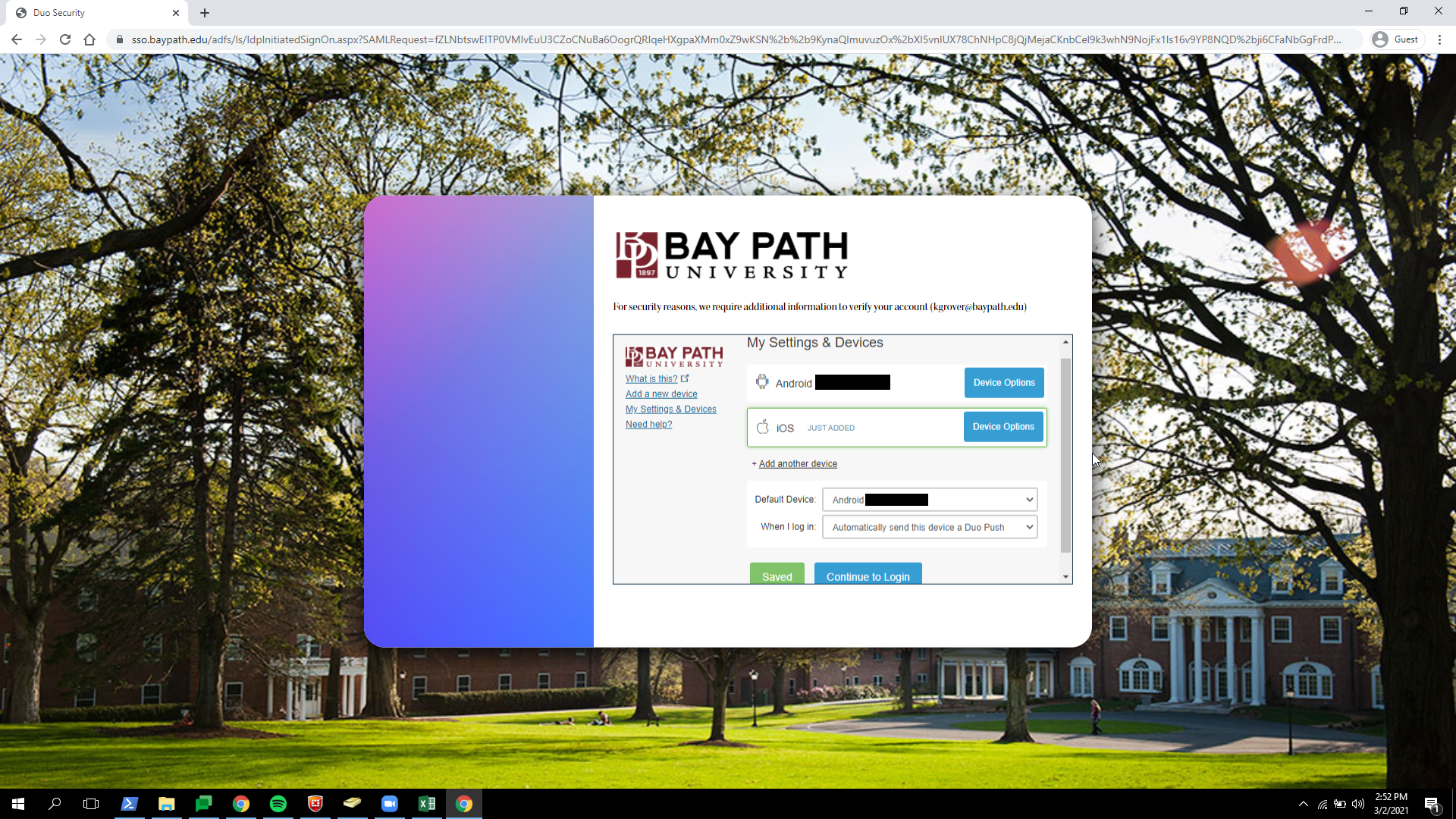The image size is (1456, 819).
Task: Click Device Options for iOS device
Action: (x=1003, y=427)
